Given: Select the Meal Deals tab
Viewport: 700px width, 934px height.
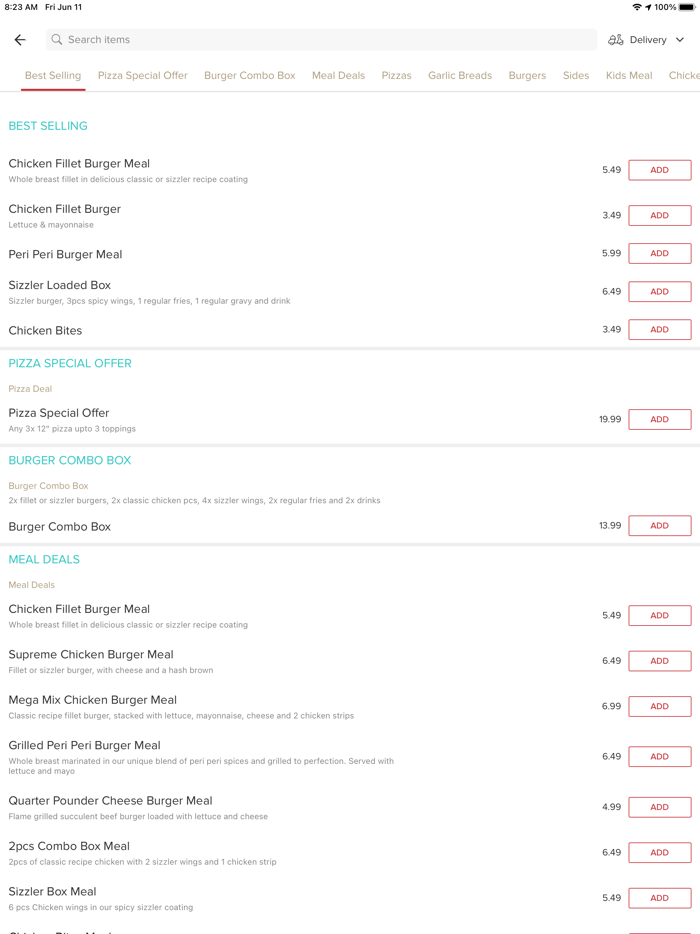Looking at the screenshot, I should tap(338, 76).
